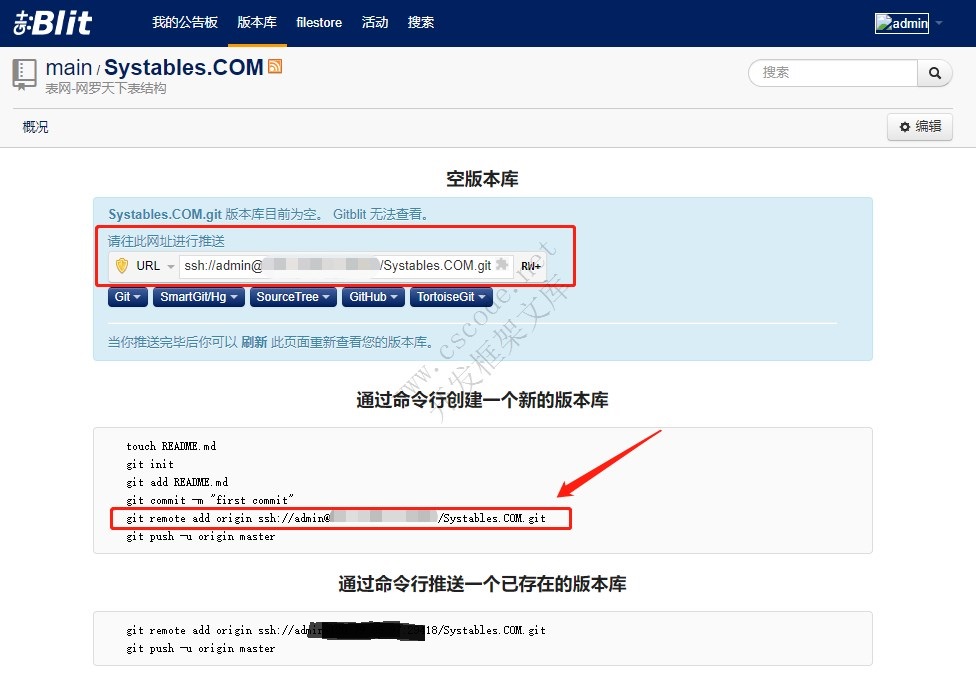Open the SourceTree dropdown button

coord(293,297)
